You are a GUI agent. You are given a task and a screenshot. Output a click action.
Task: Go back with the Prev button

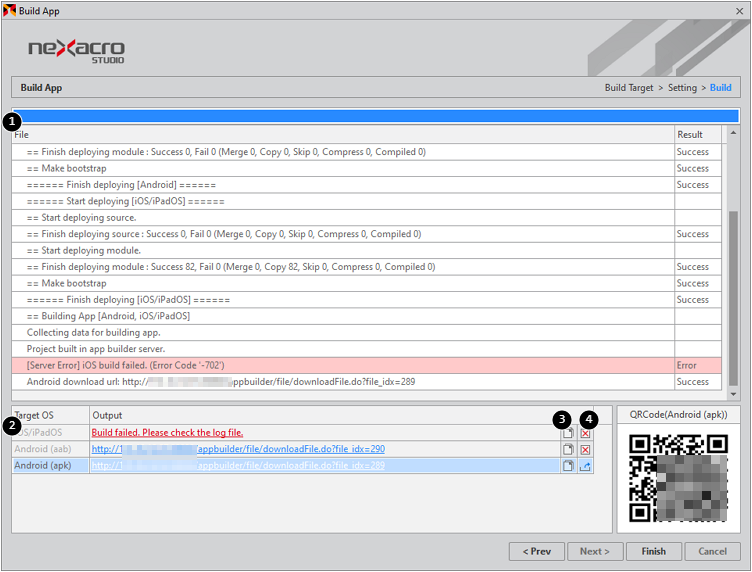[x=537, y=551]
